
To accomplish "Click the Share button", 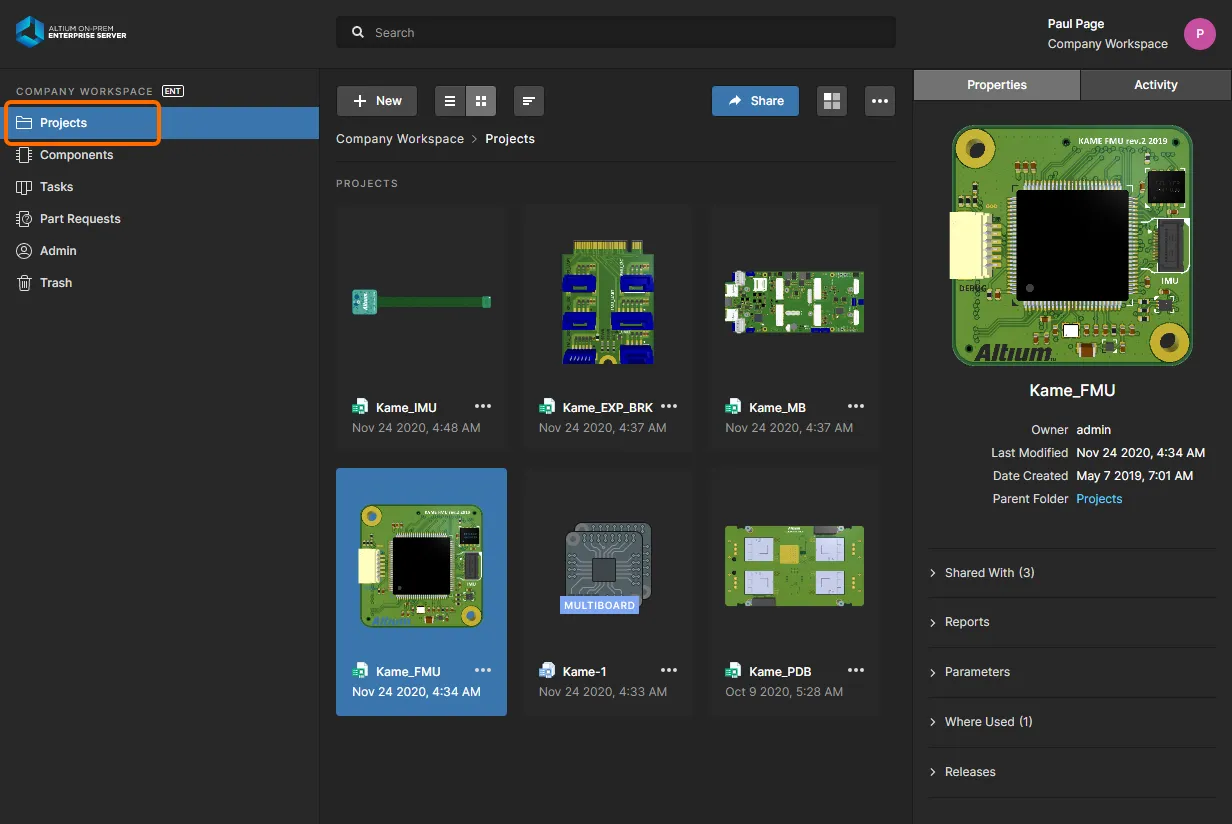I will [x=755, y=101].
